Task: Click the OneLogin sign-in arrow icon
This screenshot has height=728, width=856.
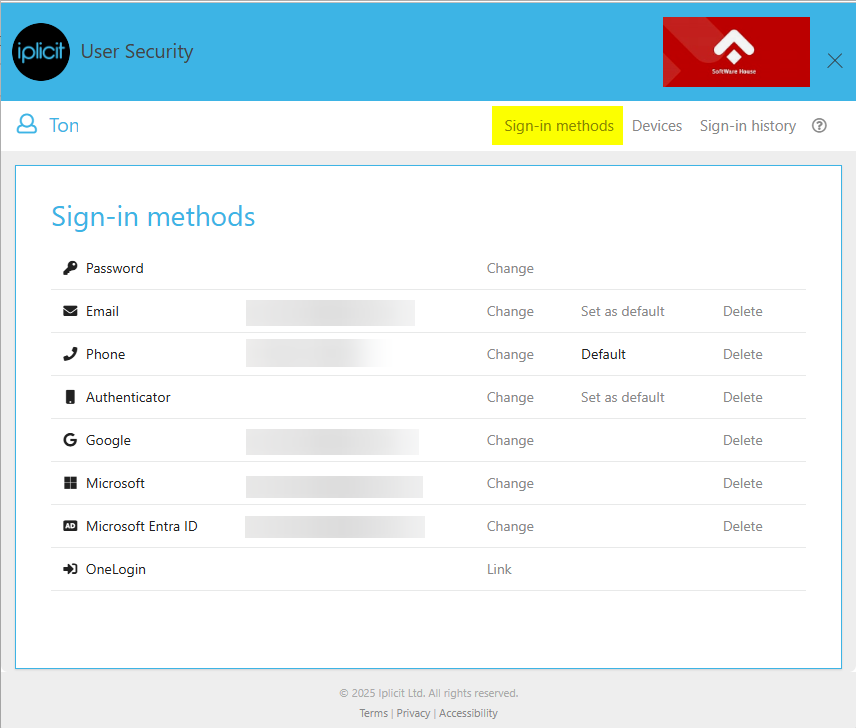Action: tap(70, 569)
